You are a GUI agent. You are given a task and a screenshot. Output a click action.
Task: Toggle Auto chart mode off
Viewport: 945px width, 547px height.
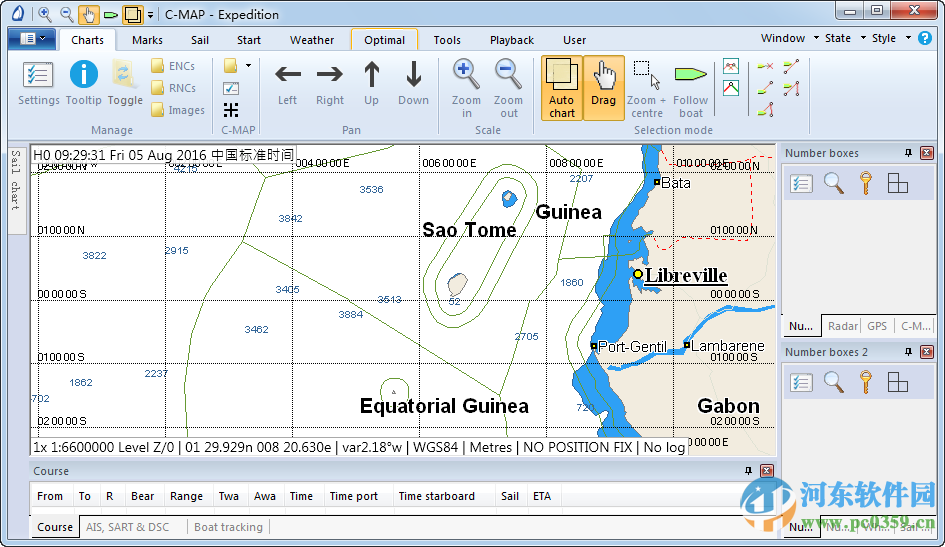click(x=562, y=89)
